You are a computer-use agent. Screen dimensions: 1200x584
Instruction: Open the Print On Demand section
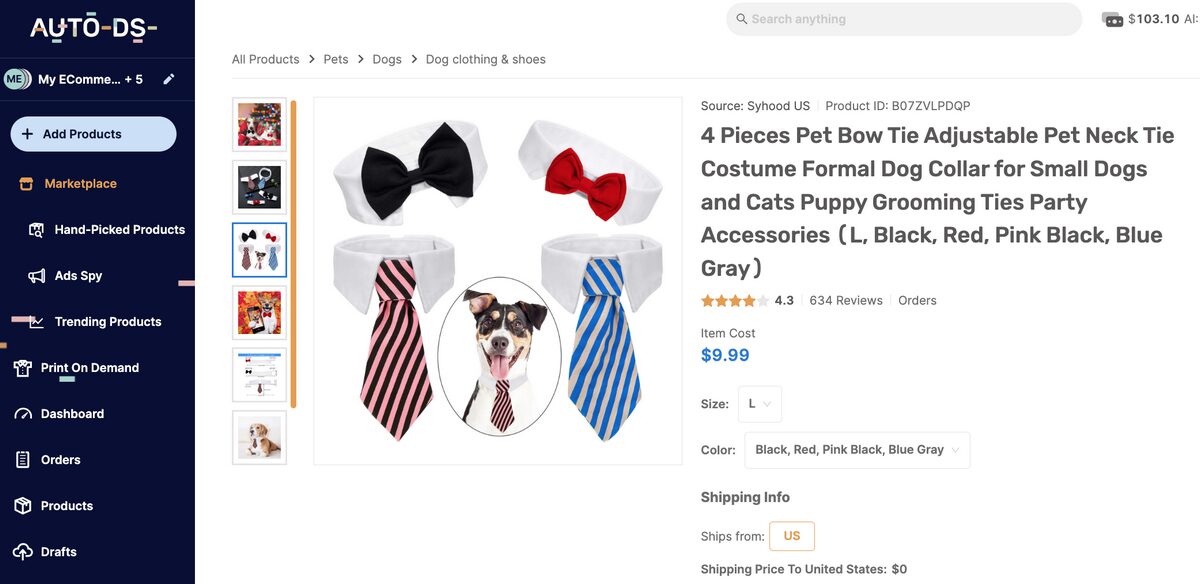point(89,367)
